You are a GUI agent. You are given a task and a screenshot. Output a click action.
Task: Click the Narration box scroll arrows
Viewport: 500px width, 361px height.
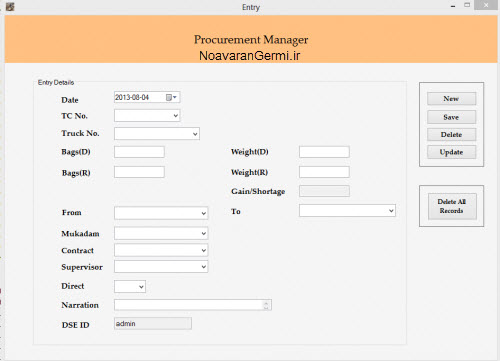266,305
